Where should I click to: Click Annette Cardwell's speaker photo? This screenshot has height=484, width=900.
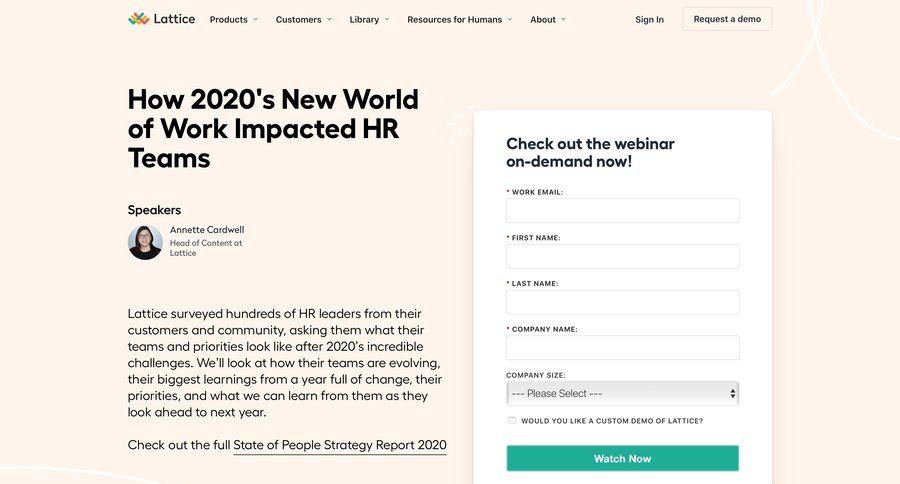(145, 242)
